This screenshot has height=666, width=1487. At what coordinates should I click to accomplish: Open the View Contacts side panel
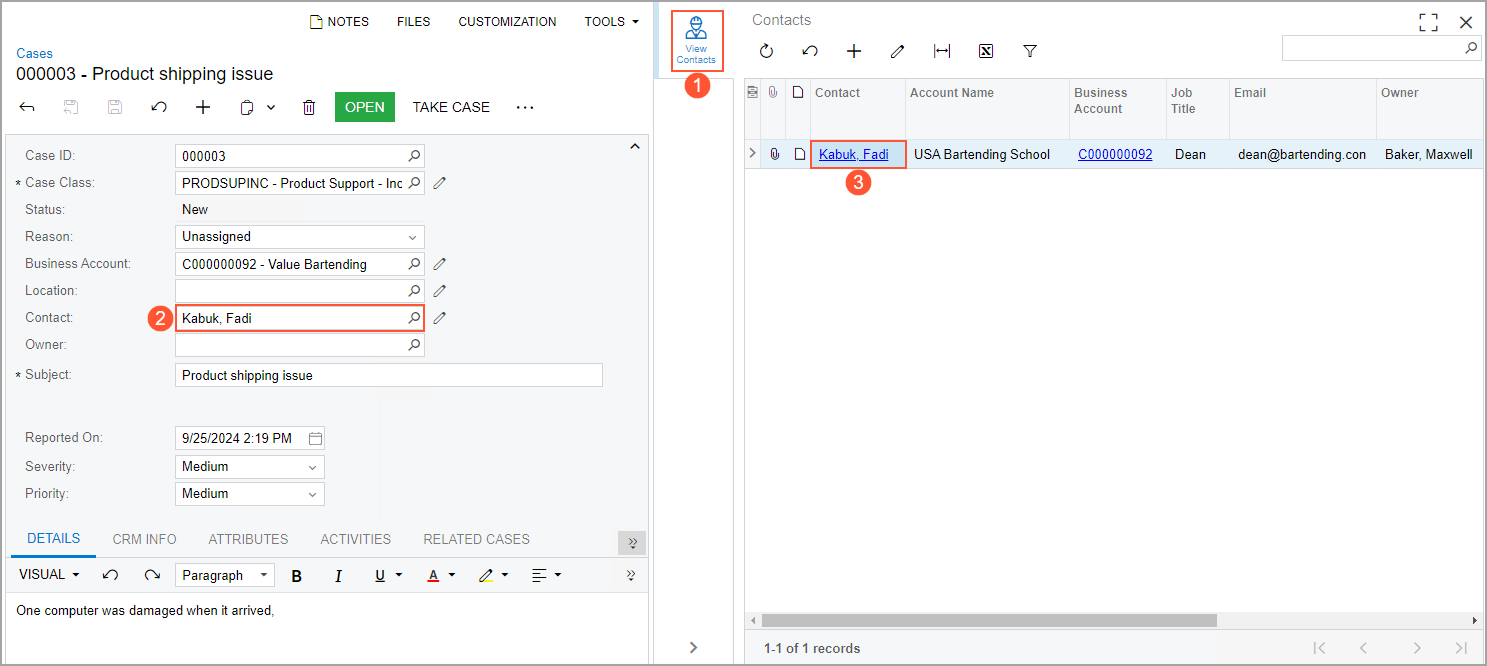click(x=696, y=41)
